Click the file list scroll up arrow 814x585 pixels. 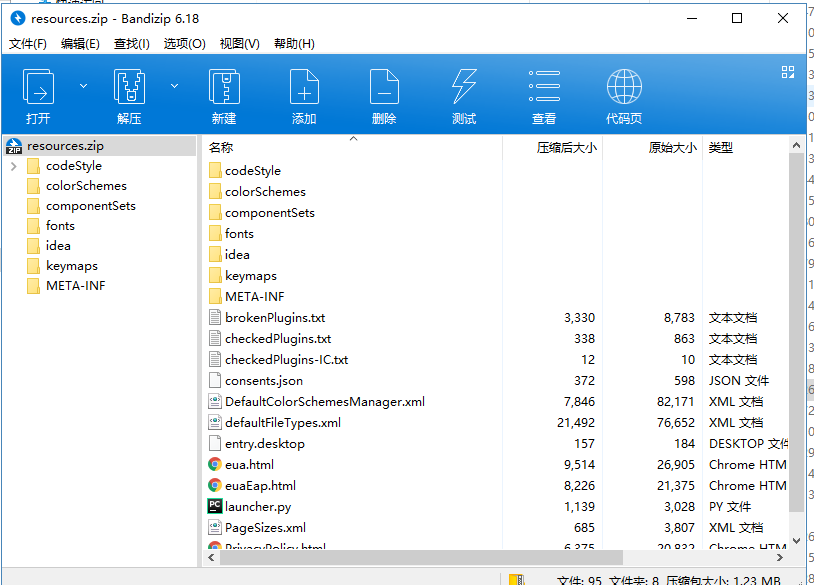pyautogui.click(x=796, y=146)
